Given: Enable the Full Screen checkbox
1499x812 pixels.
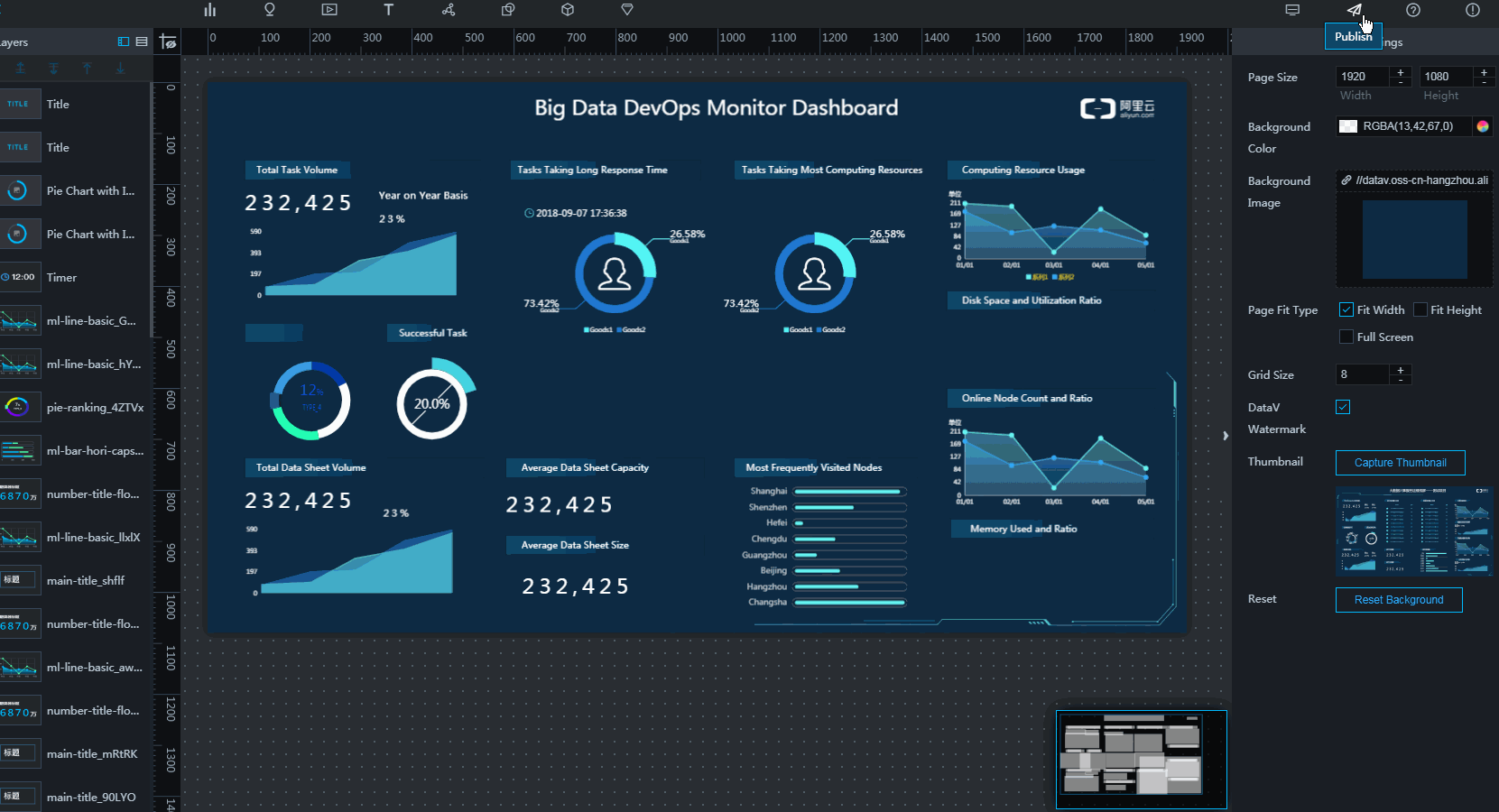Looking at the screenshot, I should (1346, 337).
